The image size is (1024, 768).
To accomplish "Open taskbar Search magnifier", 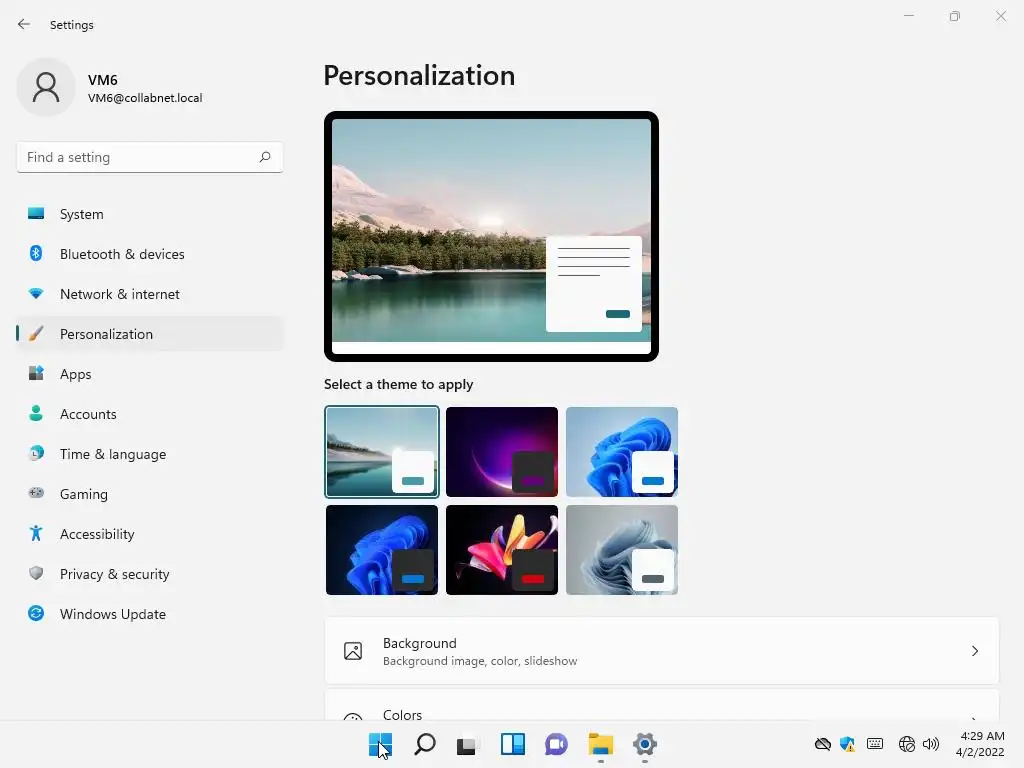I will point(424,744).
